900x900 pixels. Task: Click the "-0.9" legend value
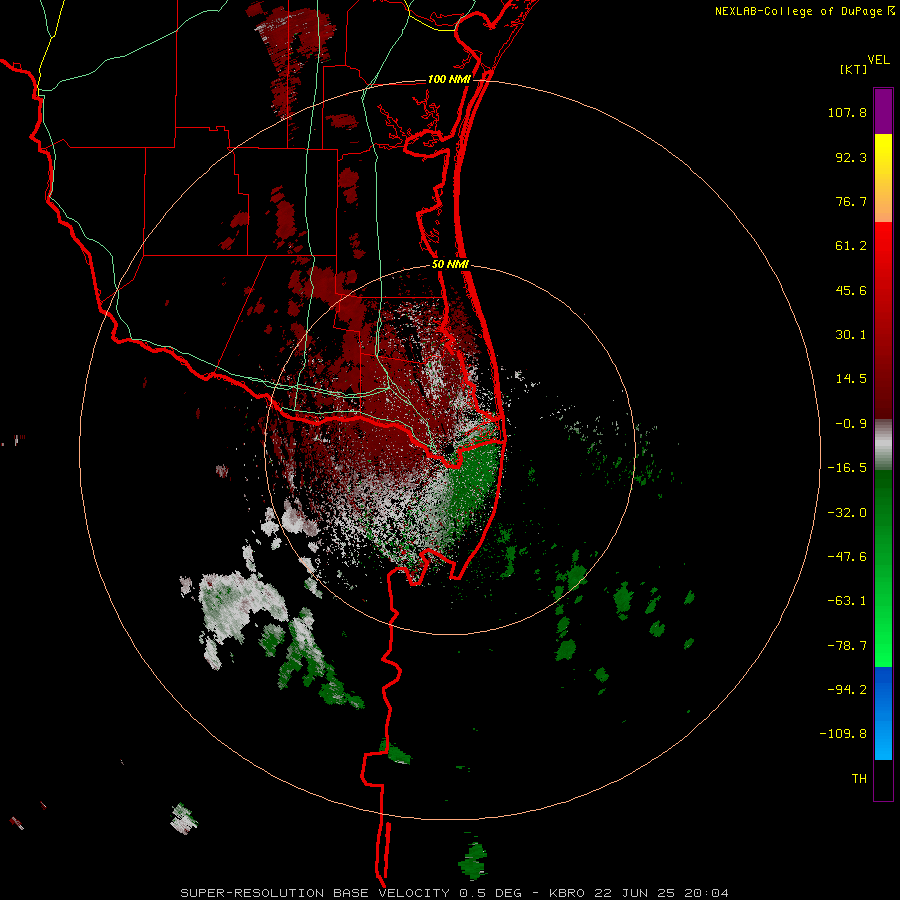tap(851, 424)
